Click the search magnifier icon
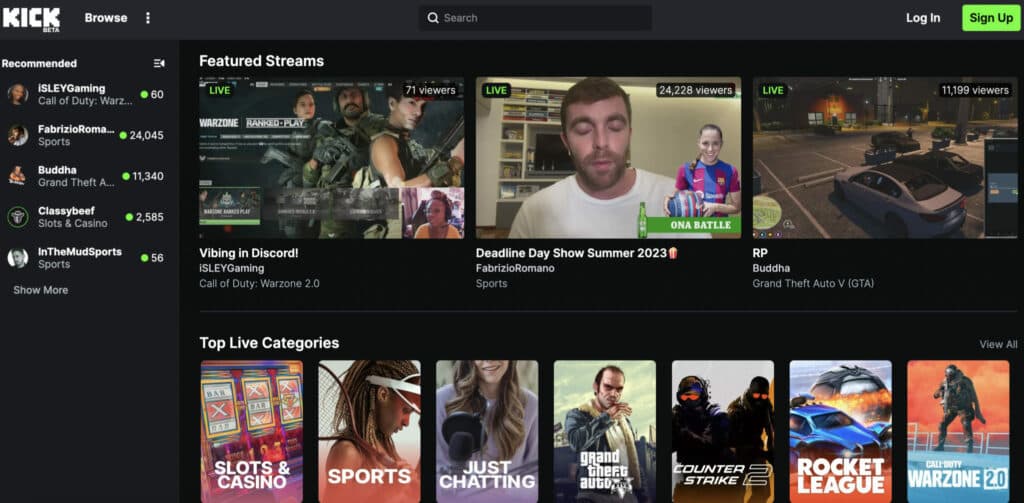 [433, 18]
